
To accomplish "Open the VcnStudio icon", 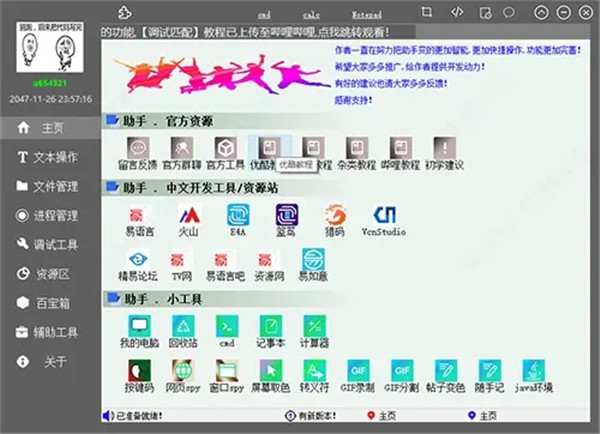I will click(384, 221).
